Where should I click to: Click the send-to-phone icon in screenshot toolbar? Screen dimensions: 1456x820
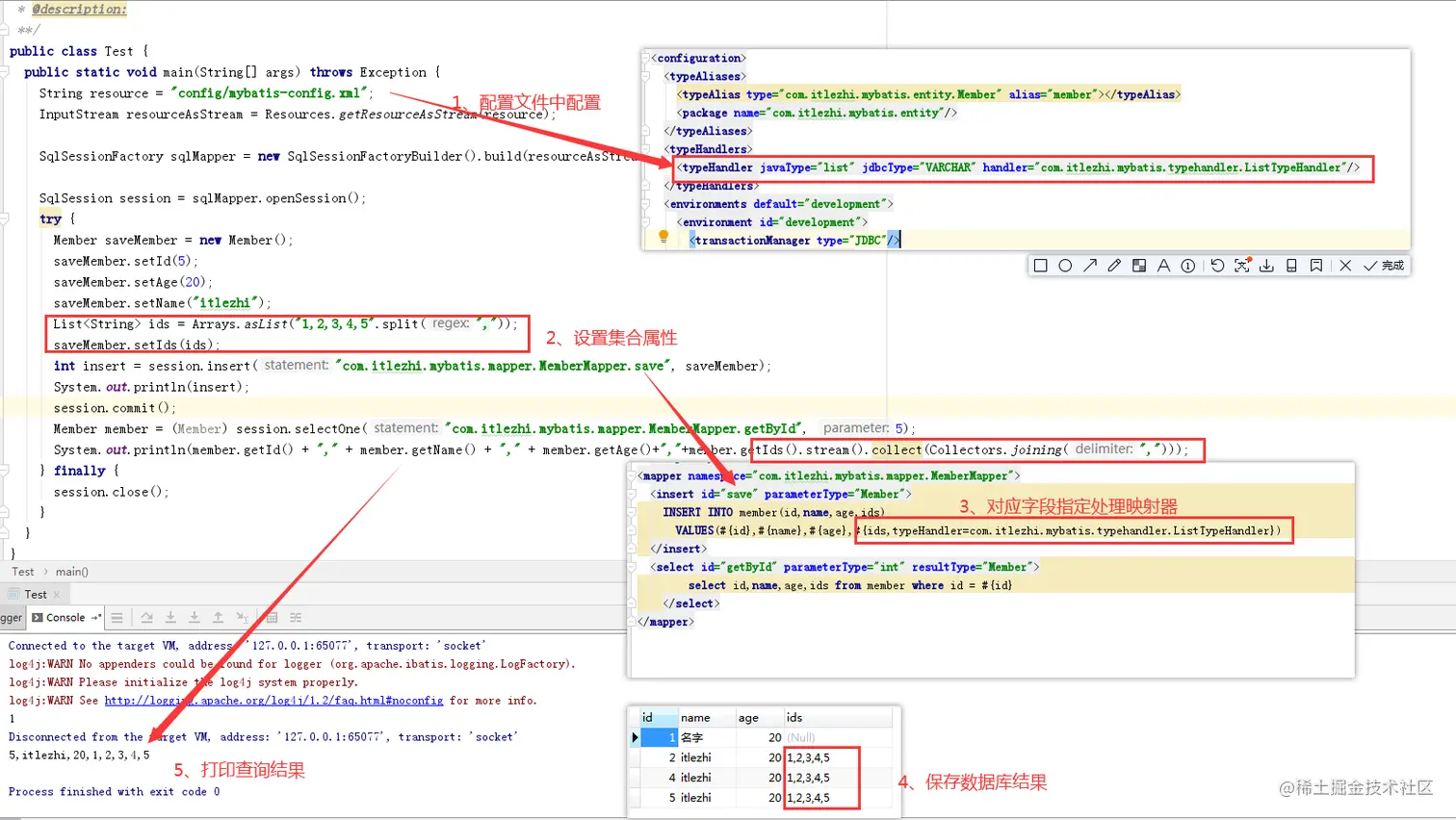coord(1291,266)
